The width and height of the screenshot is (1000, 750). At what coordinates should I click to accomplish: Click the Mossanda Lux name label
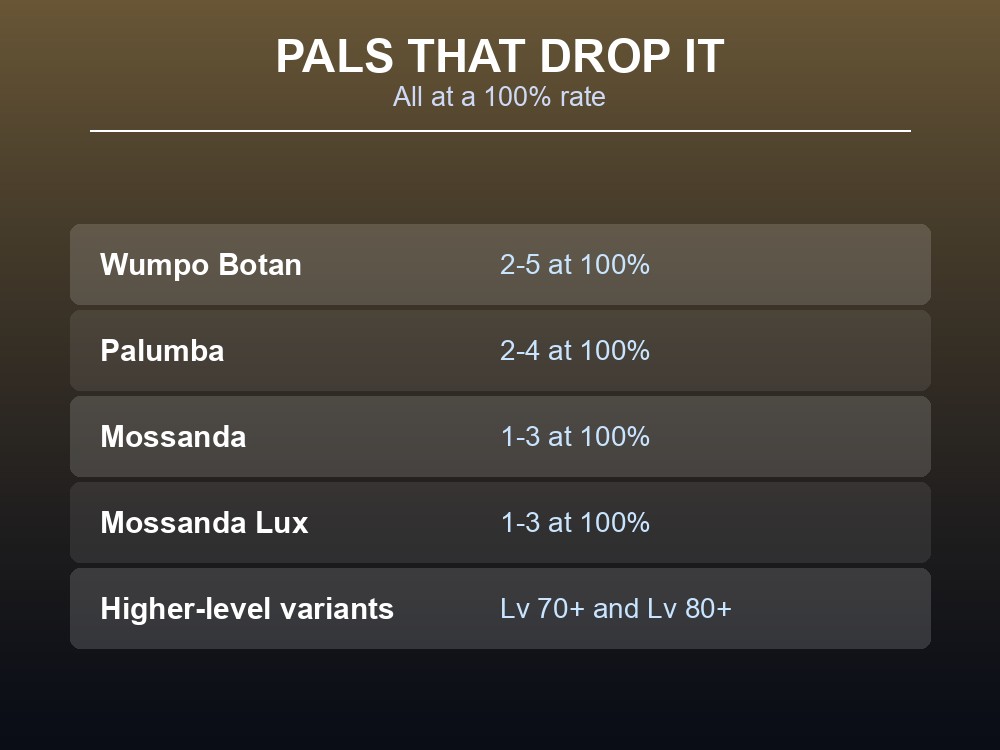(204, 523)
